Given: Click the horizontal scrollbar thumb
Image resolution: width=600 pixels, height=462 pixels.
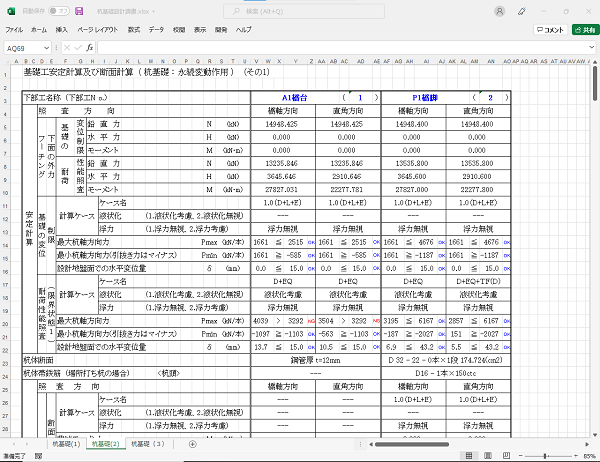Looking at the screenshot, I should [x=412, y=444].
